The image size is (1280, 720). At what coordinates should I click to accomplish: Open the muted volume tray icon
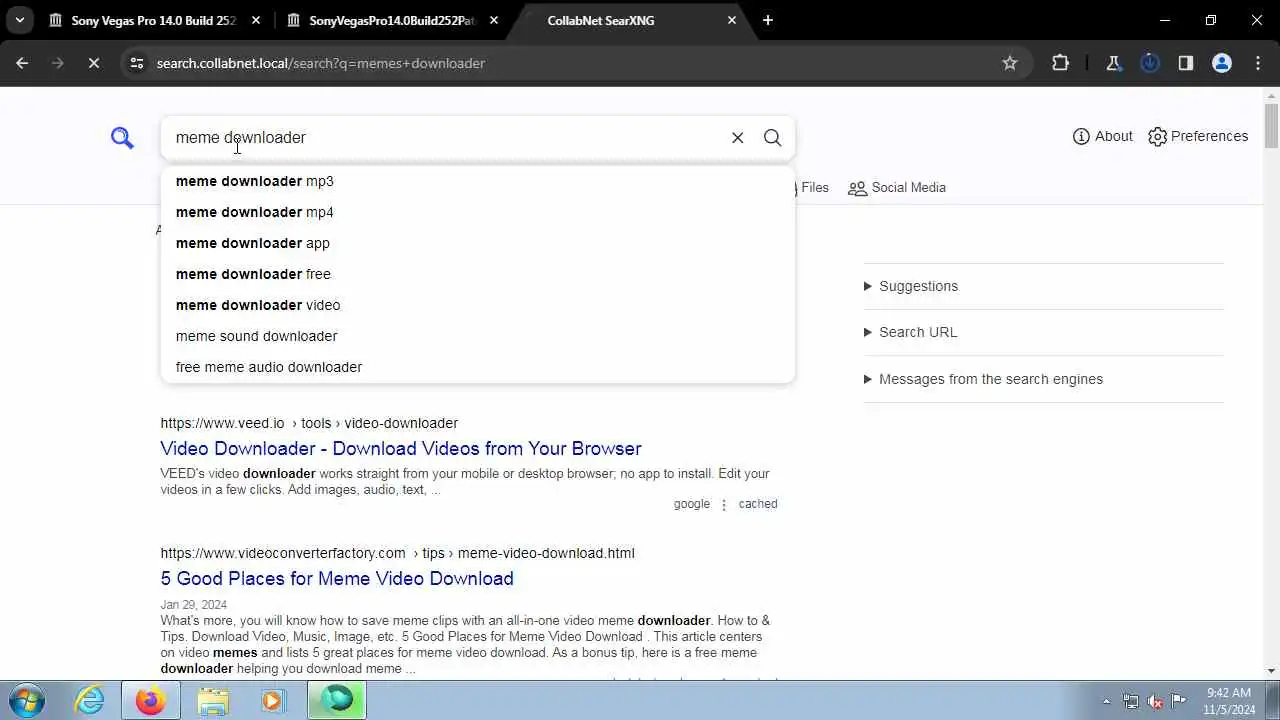1155,701
